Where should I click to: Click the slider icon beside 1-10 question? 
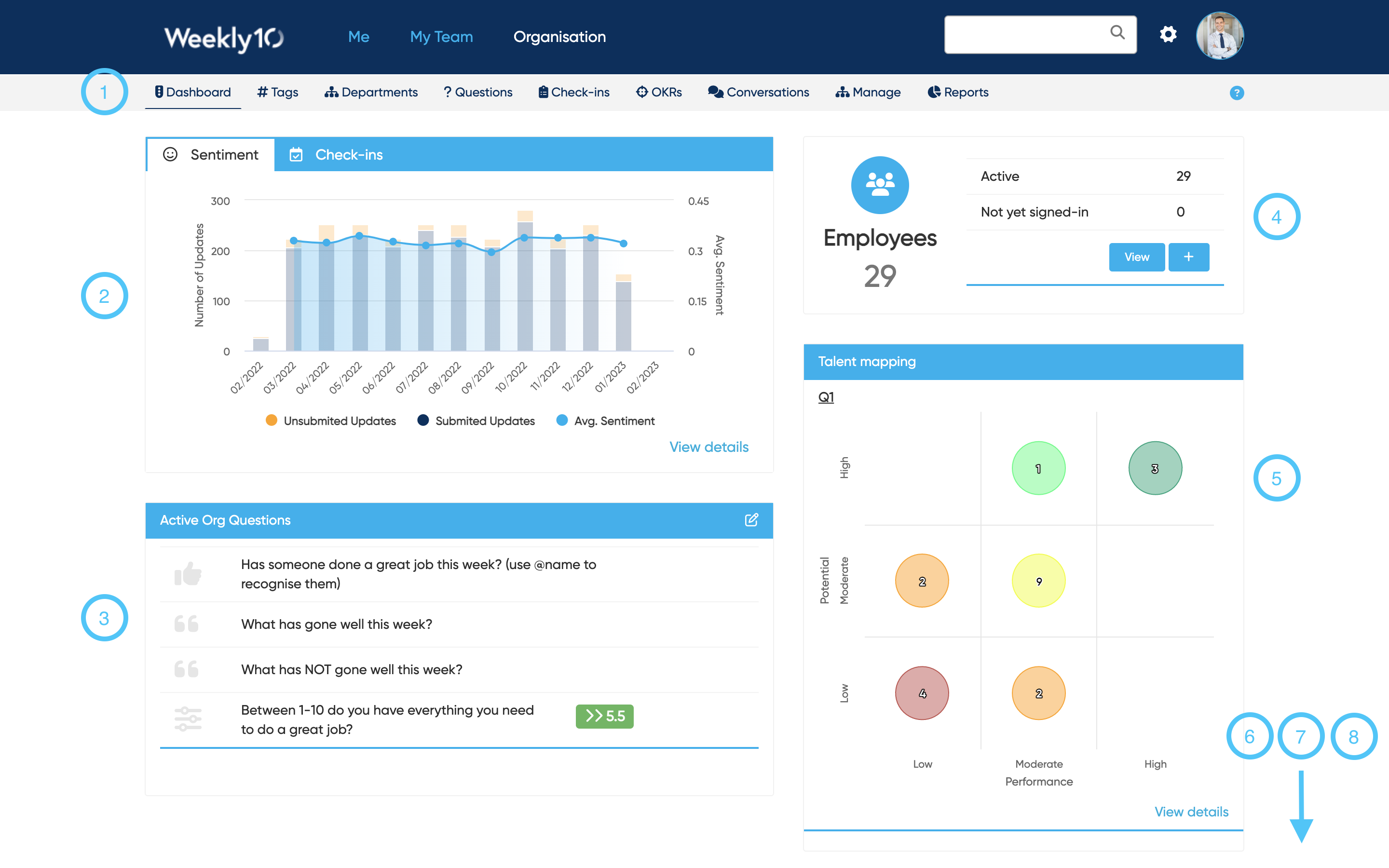[x=188, y=719]
